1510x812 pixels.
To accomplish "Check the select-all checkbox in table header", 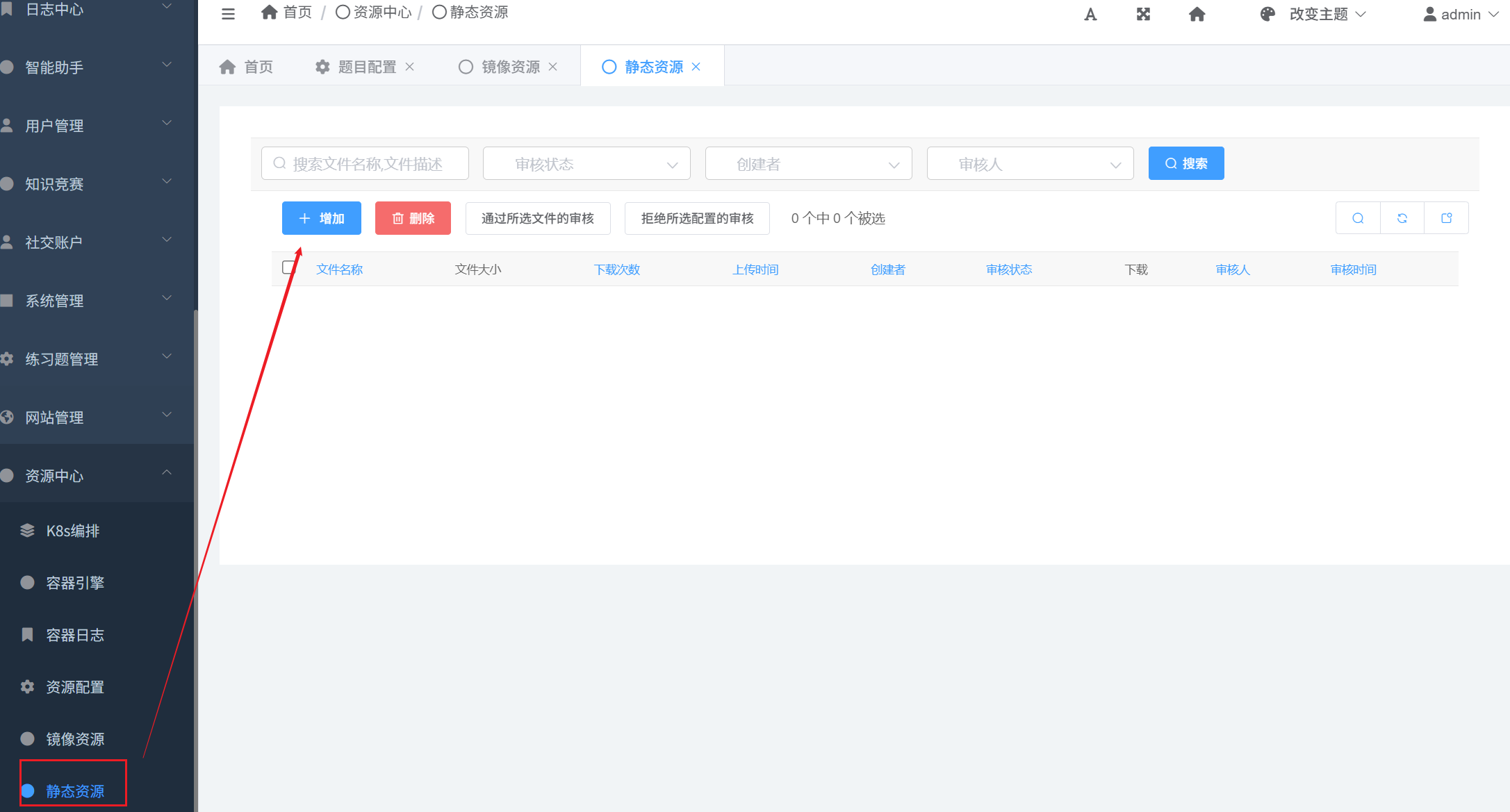I will pos(289,267).
